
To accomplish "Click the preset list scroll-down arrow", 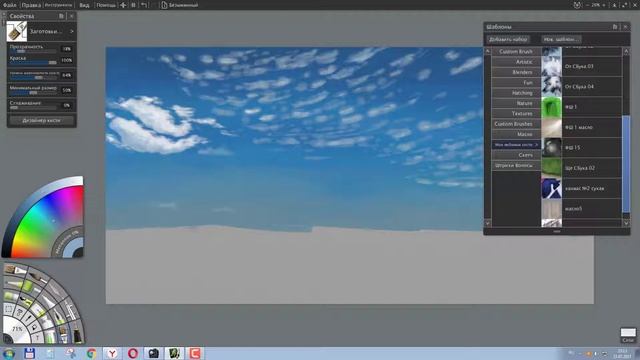I will 626,223.
